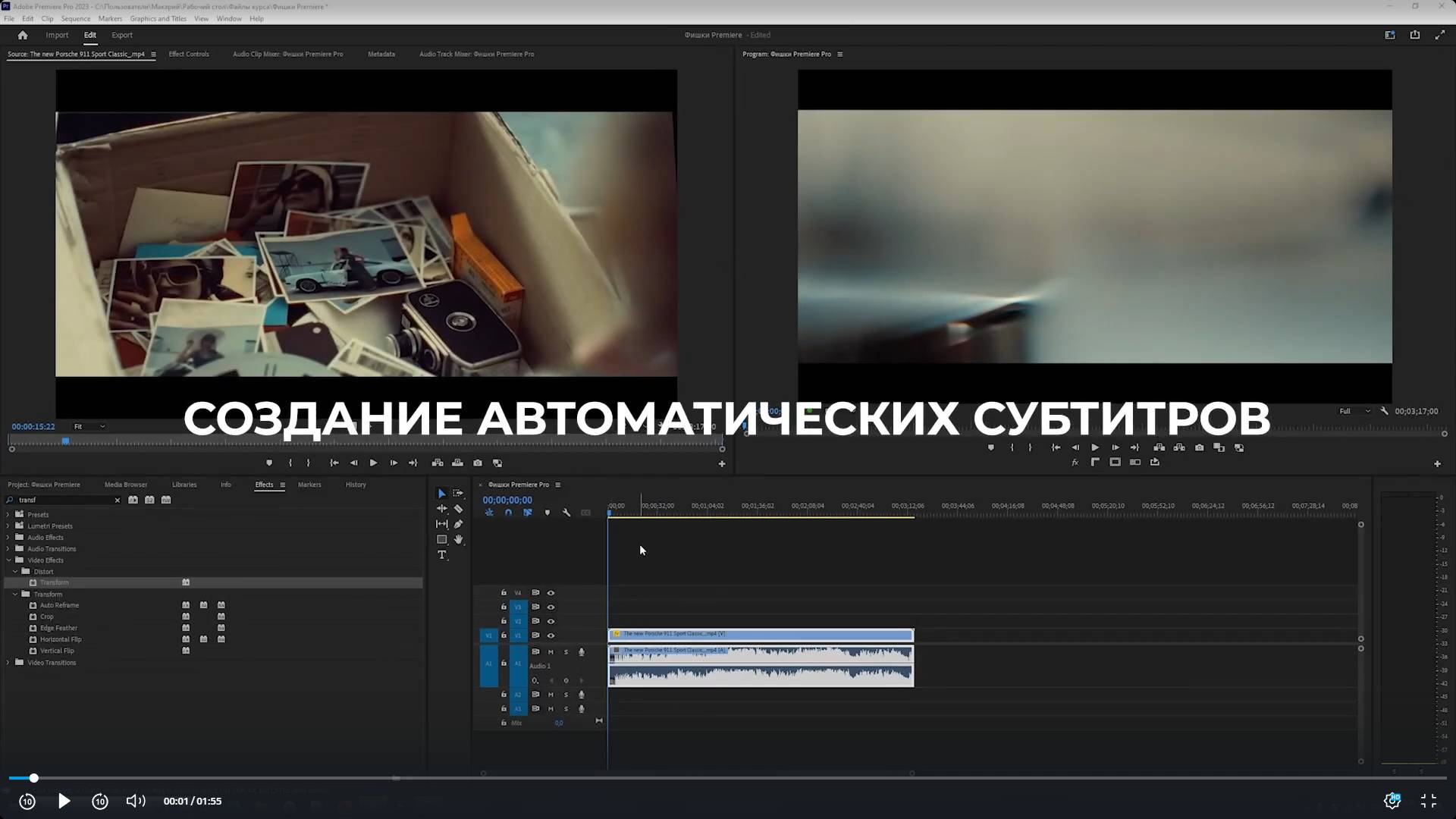Screen dimensions: 1456x819
Task: Select the Type tool
Action: click(442, 555)
